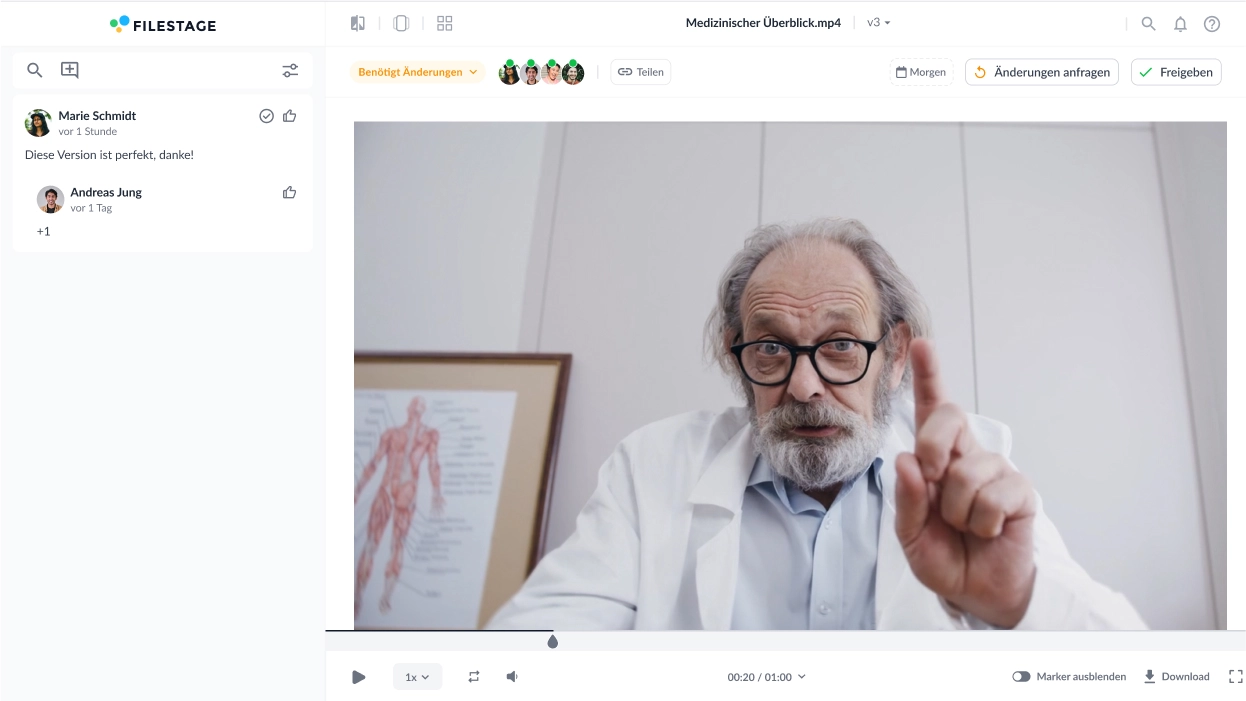Toggle the Marker ausblenden switch
1246x701 pixels.
(1021, 677)
